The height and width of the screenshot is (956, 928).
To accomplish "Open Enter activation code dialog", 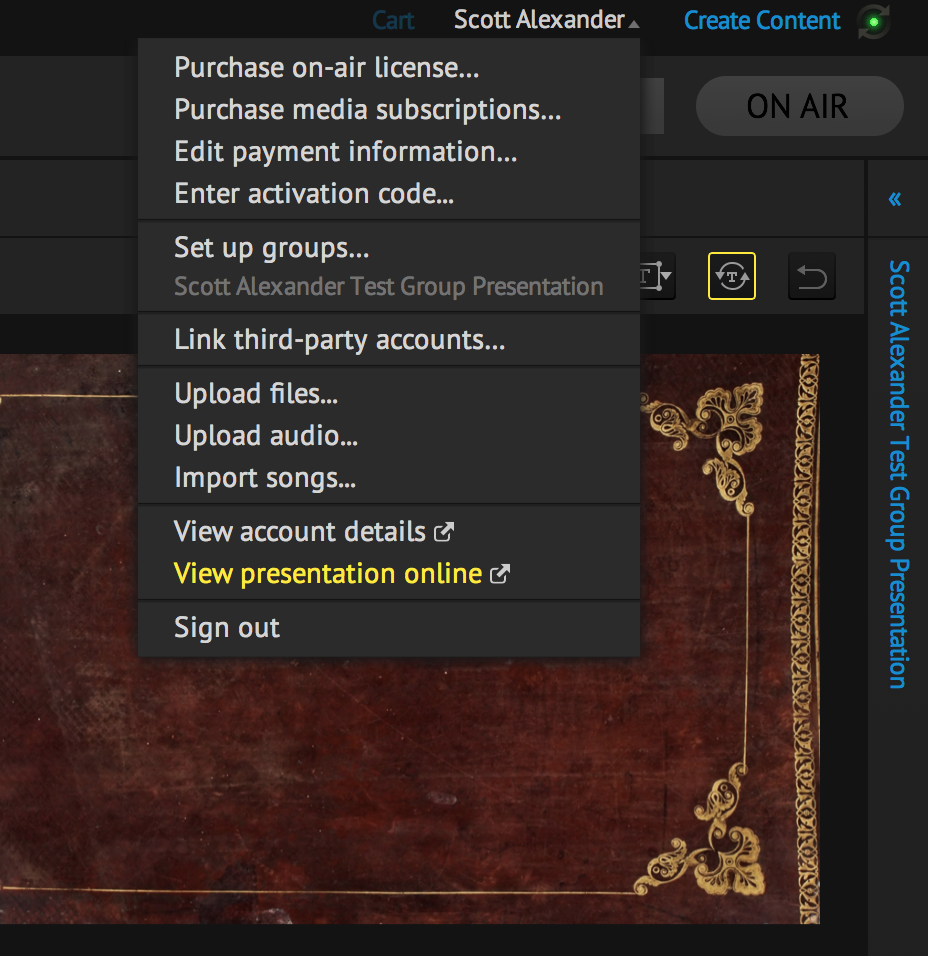I will [388, 193].
